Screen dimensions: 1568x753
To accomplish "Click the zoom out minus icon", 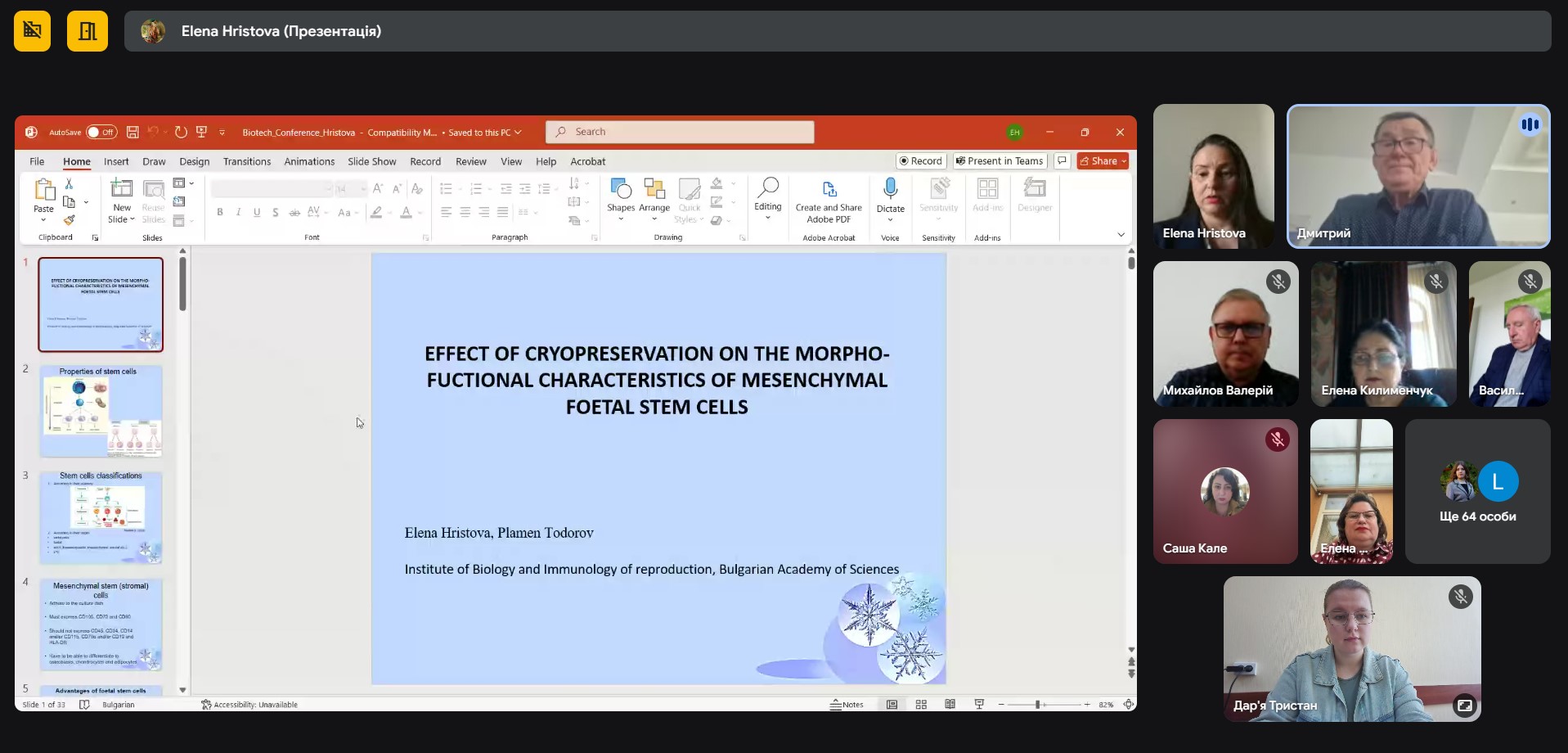I will (x=1001, y=704).
